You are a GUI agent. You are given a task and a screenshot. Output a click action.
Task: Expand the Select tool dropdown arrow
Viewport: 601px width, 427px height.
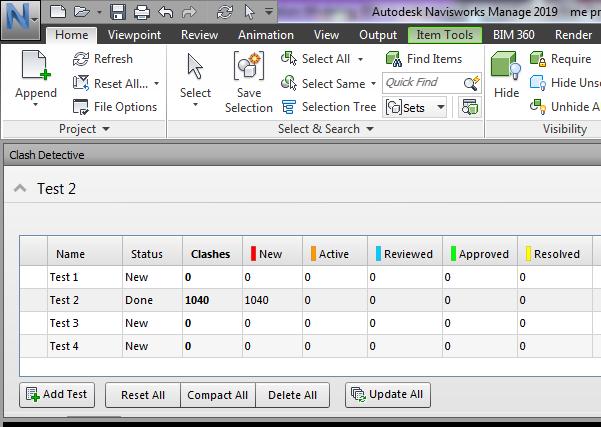click(x=195, y=105)
